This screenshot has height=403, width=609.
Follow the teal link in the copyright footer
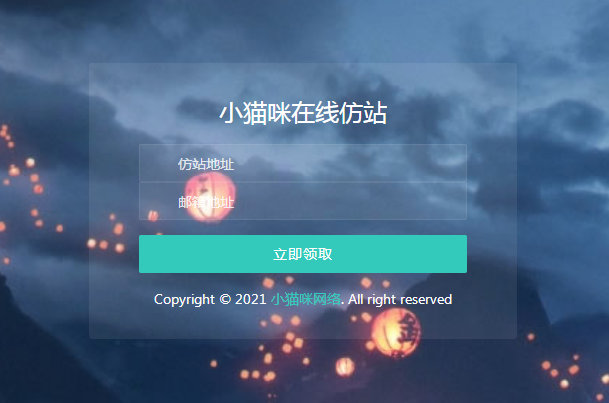306,299
